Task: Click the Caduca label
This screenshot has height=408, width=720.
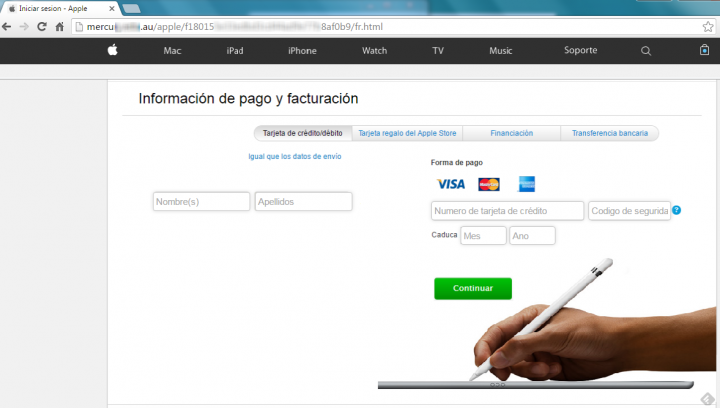Action: pyautogui.click(x=444, y=235)
